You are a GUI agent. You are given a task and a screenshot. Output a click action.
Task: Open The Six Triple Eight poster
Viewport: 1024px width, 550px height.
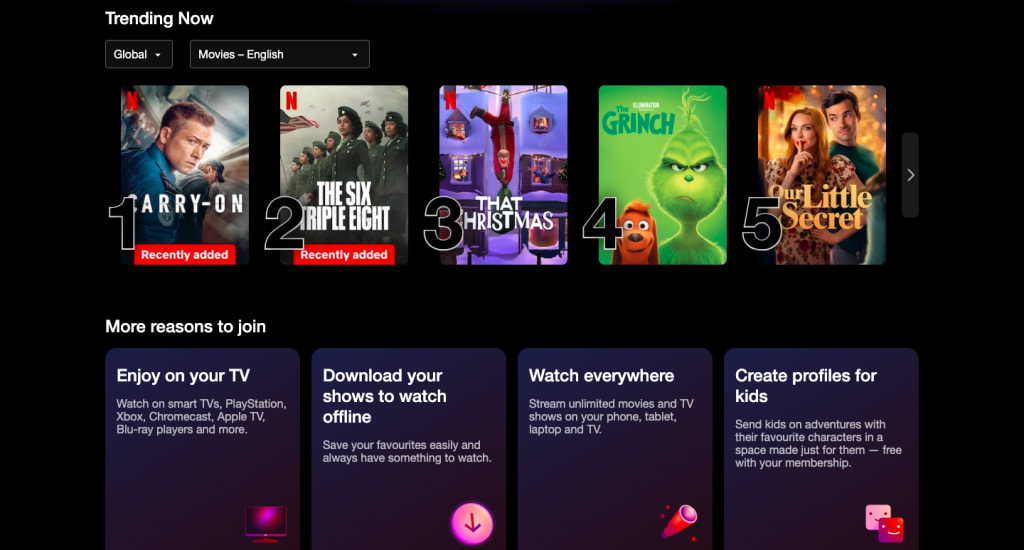coord(344,175)
